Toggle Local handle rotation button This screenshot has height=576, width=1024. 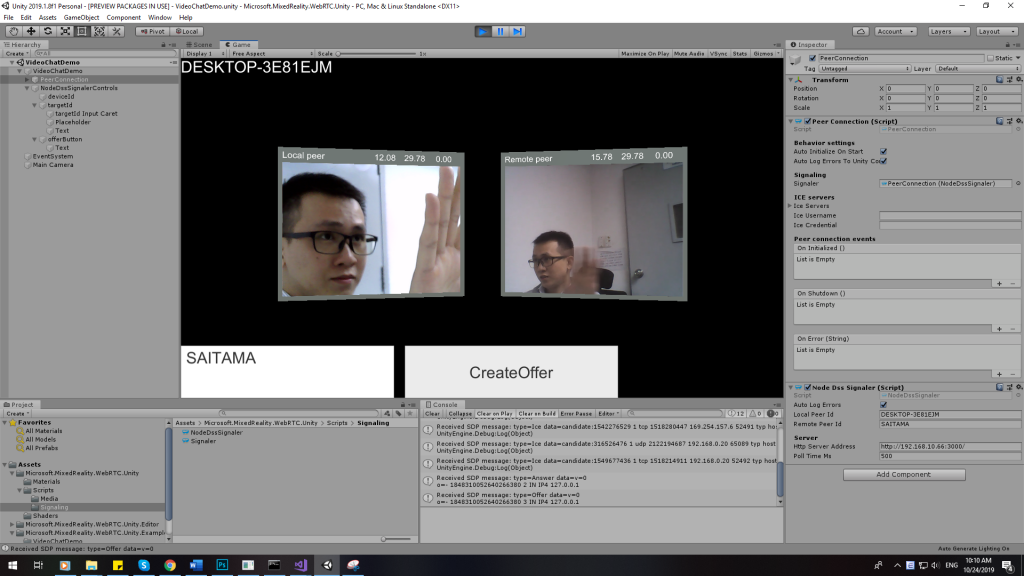coord(187,31)
